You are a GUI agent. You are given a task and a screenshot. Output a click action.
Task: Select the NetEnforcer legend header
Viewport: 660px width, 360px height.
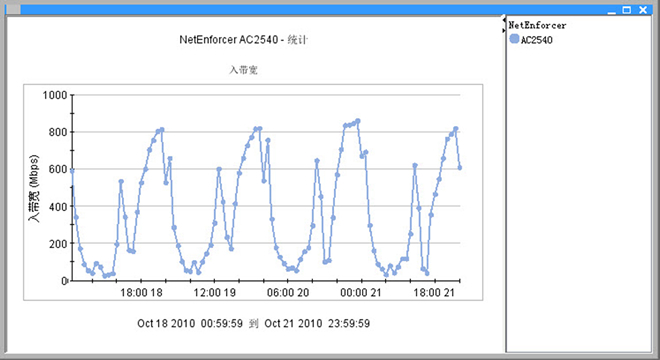537,25
